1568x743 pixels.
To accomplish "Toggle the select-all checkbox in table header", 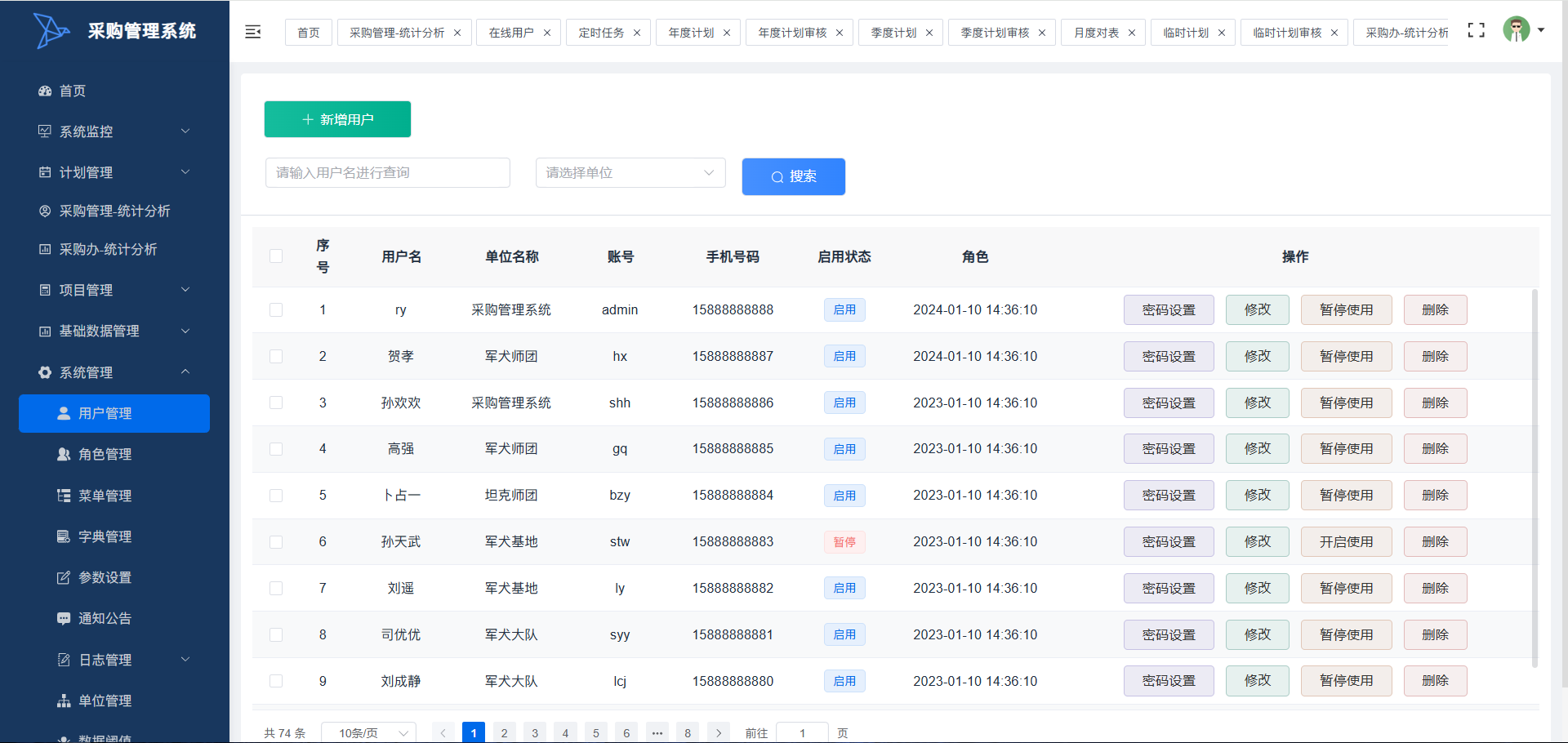I will [276, 256].
